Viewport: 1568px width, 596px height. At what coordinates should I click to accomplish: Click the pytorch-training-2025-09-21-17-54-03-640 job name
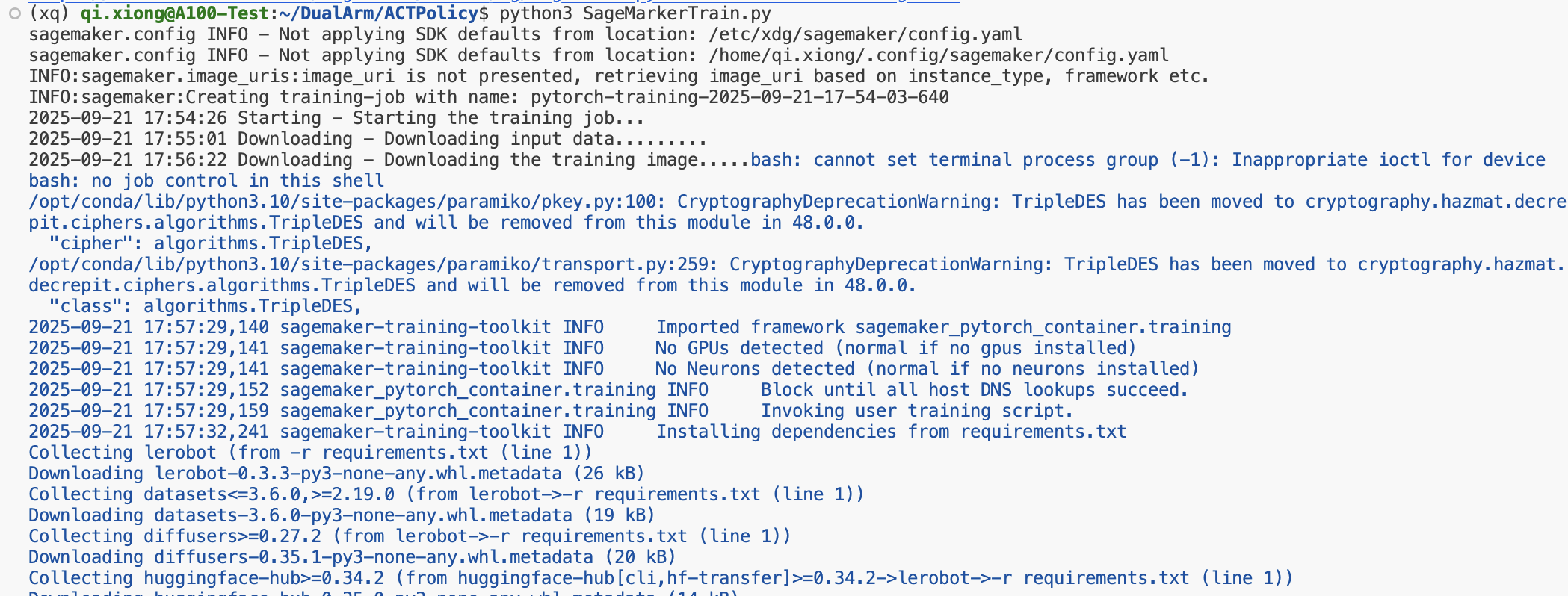point(739,97)
